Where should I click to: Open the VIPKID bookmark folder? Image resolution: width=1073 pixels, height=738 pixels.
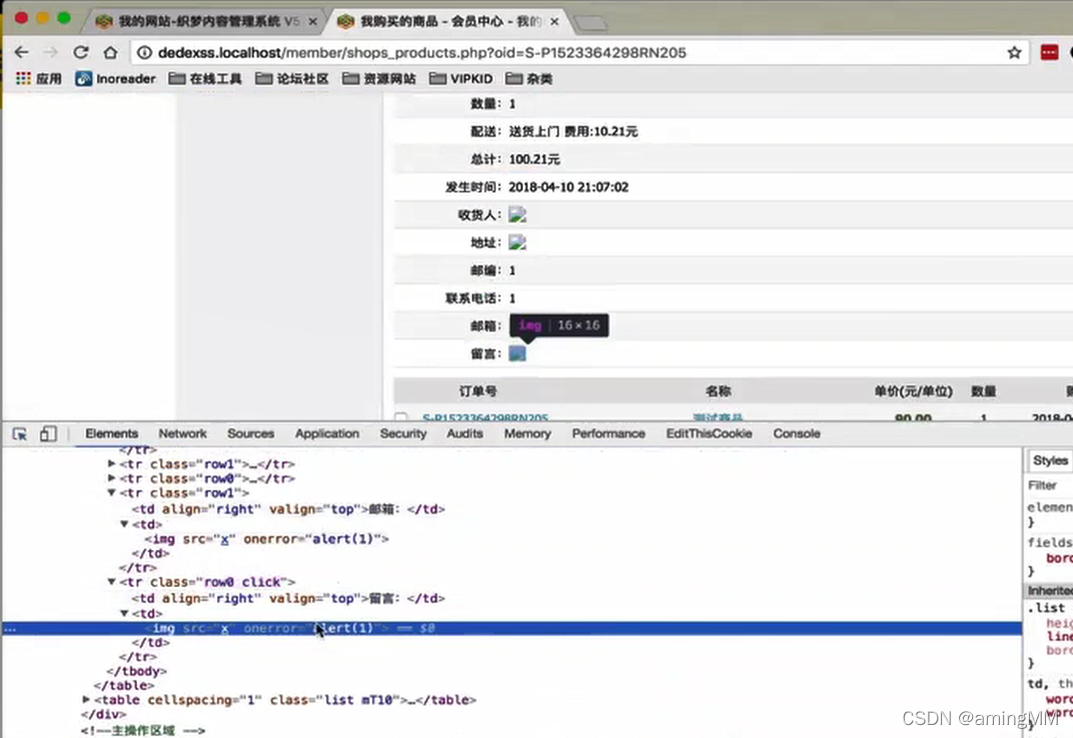(x=461, y=79)
